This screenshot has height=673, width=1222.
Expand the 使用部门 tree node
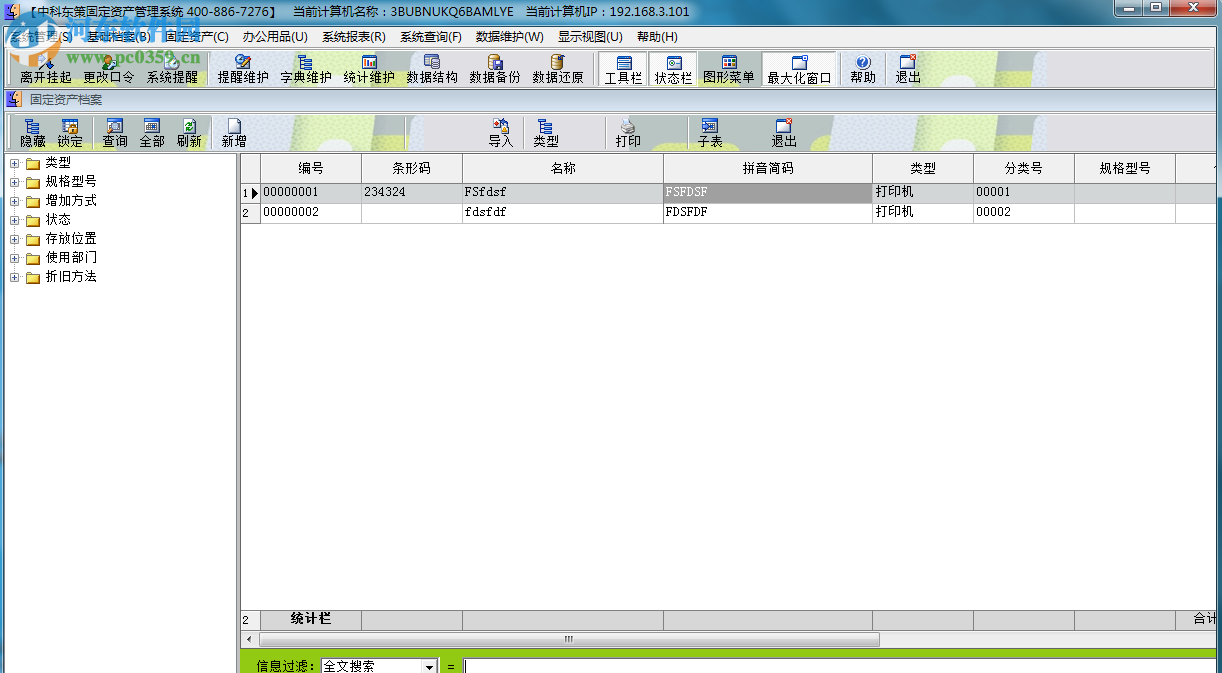coord(15,258)
